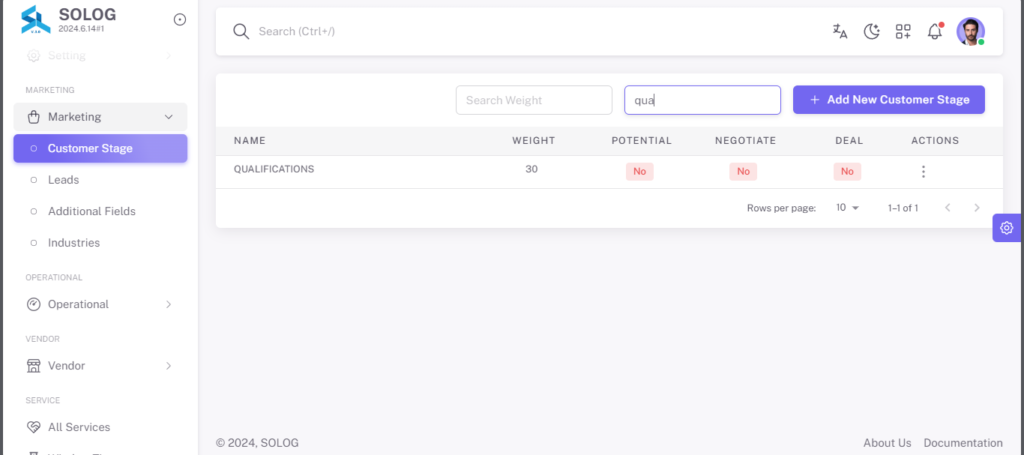Click Add New Customer Stage button
Screen dimensions: 1024x455
(889, 100)
